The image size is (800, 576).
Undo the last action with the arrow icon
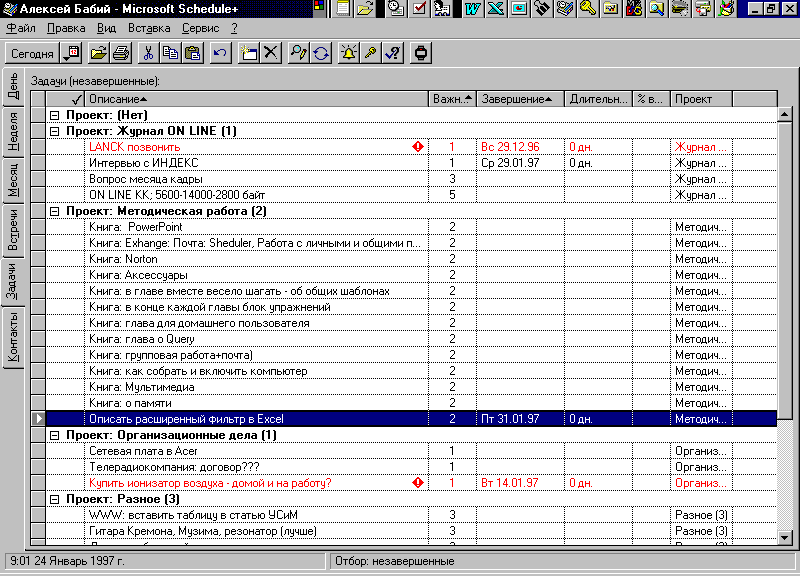tap(220, 53)
